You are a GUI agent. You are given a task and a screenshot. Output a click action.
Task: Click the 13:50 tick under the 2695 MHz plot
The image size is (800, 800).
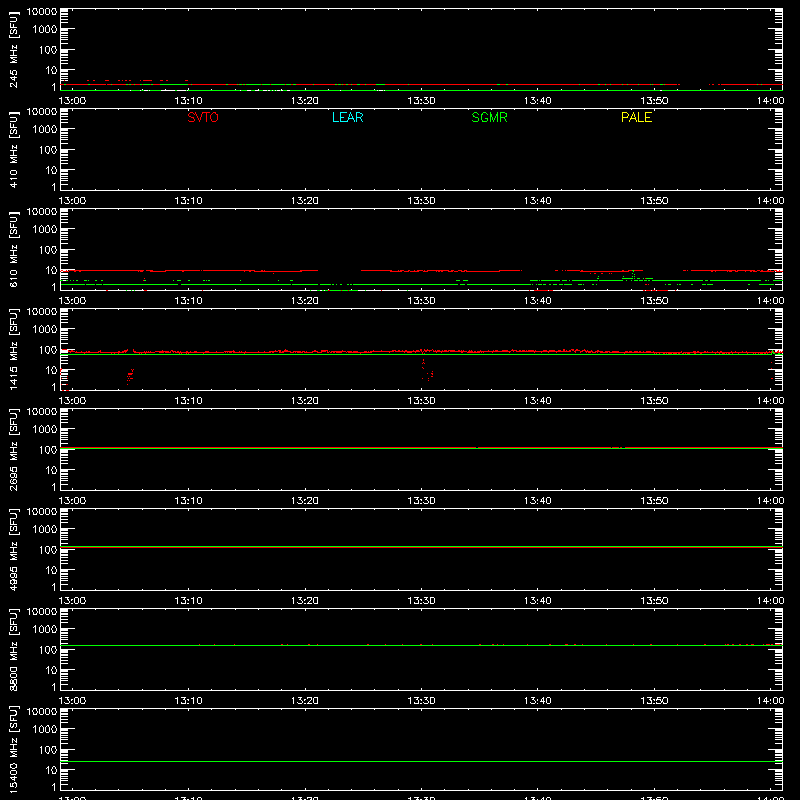[x=654, y=501]
